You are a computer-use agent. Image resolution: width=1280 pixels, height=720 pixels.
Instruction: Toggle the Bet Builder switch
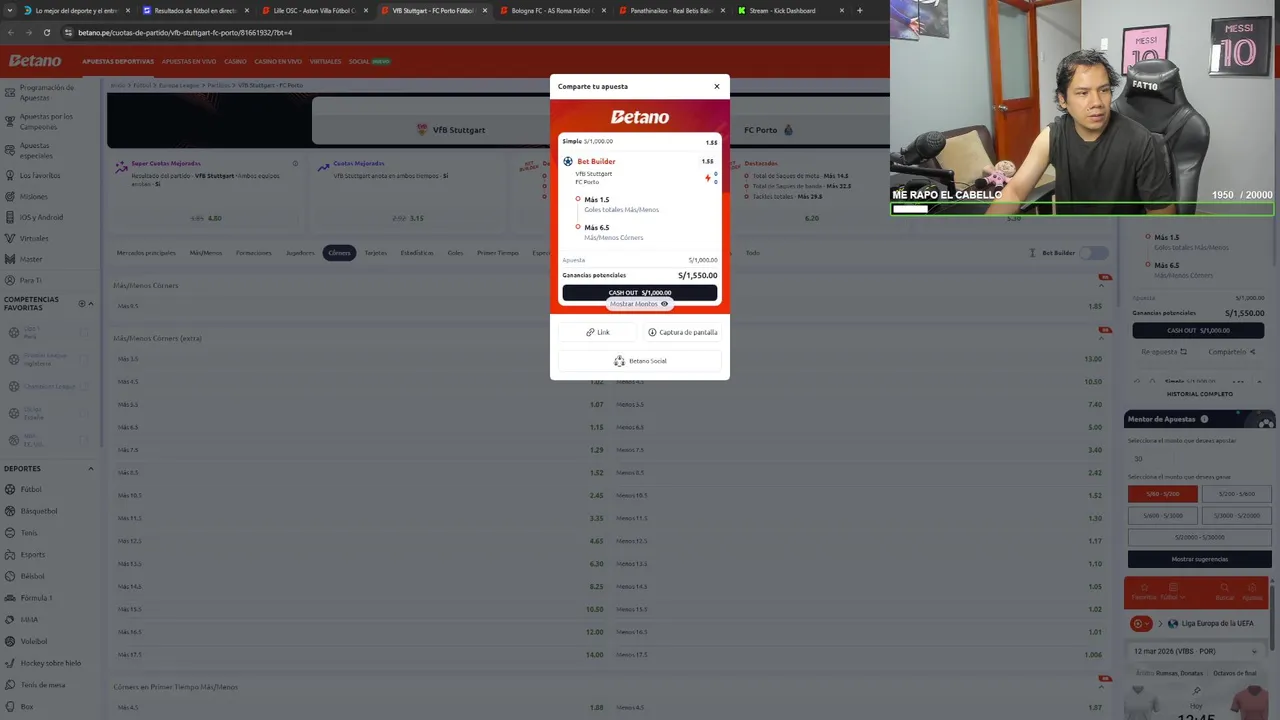tap(1094, 253)
